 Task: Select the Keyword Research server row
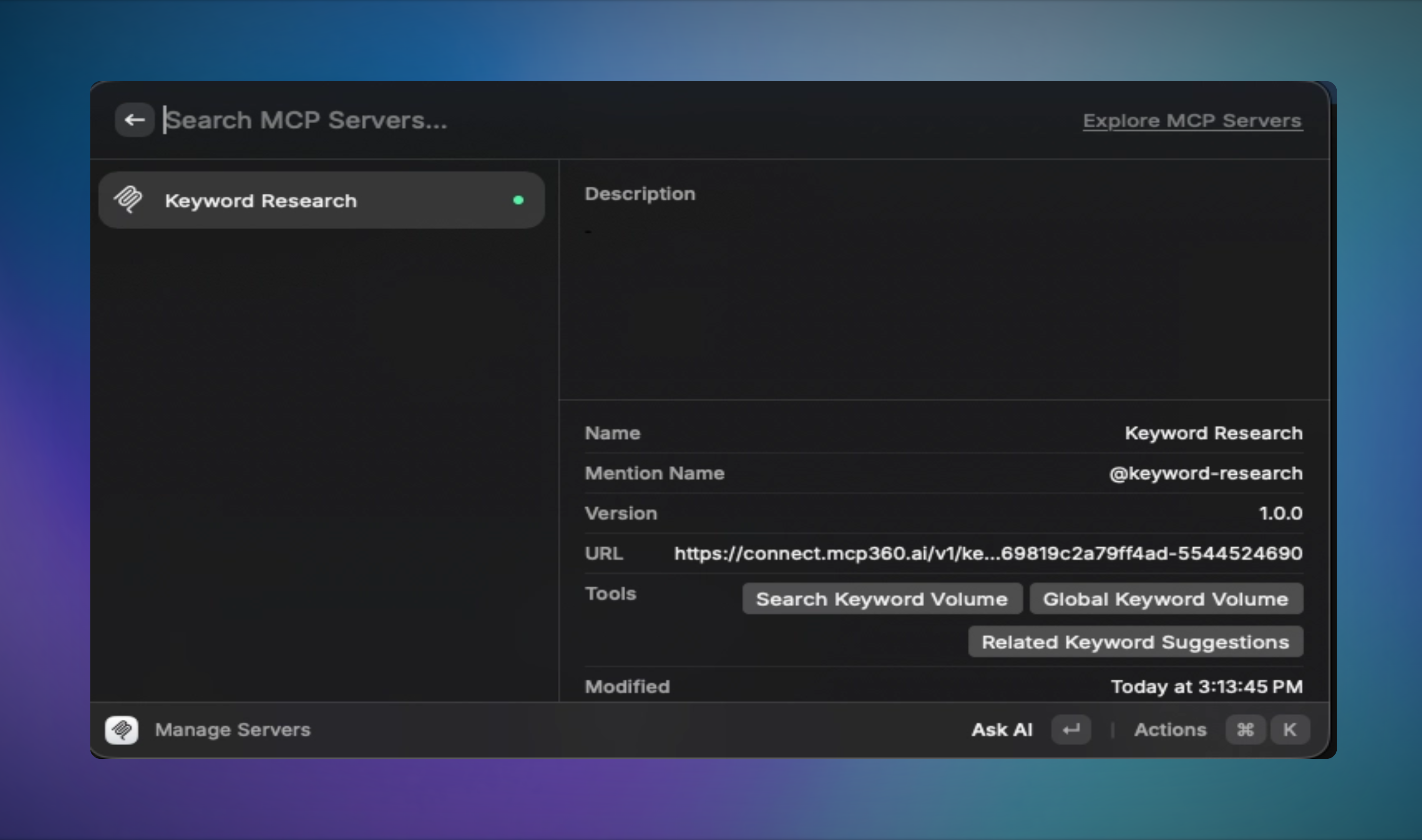pyautogui.click(x=322, y=200)
